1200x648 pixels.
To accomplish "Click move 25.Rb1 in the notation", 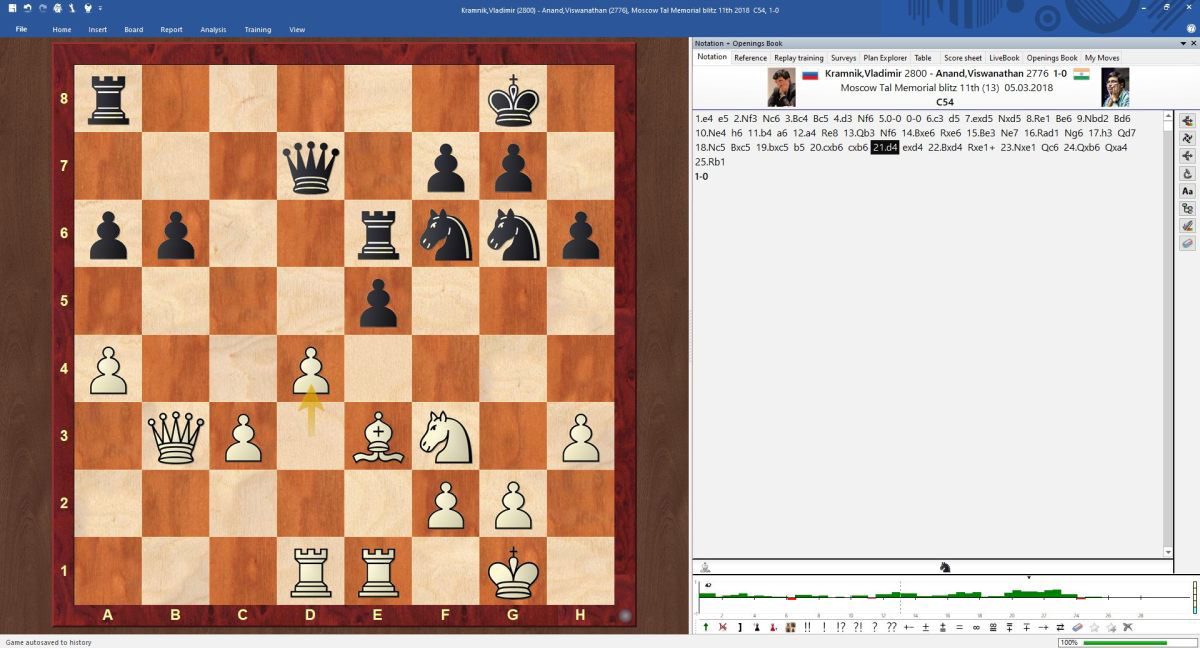I will point(709,162).
